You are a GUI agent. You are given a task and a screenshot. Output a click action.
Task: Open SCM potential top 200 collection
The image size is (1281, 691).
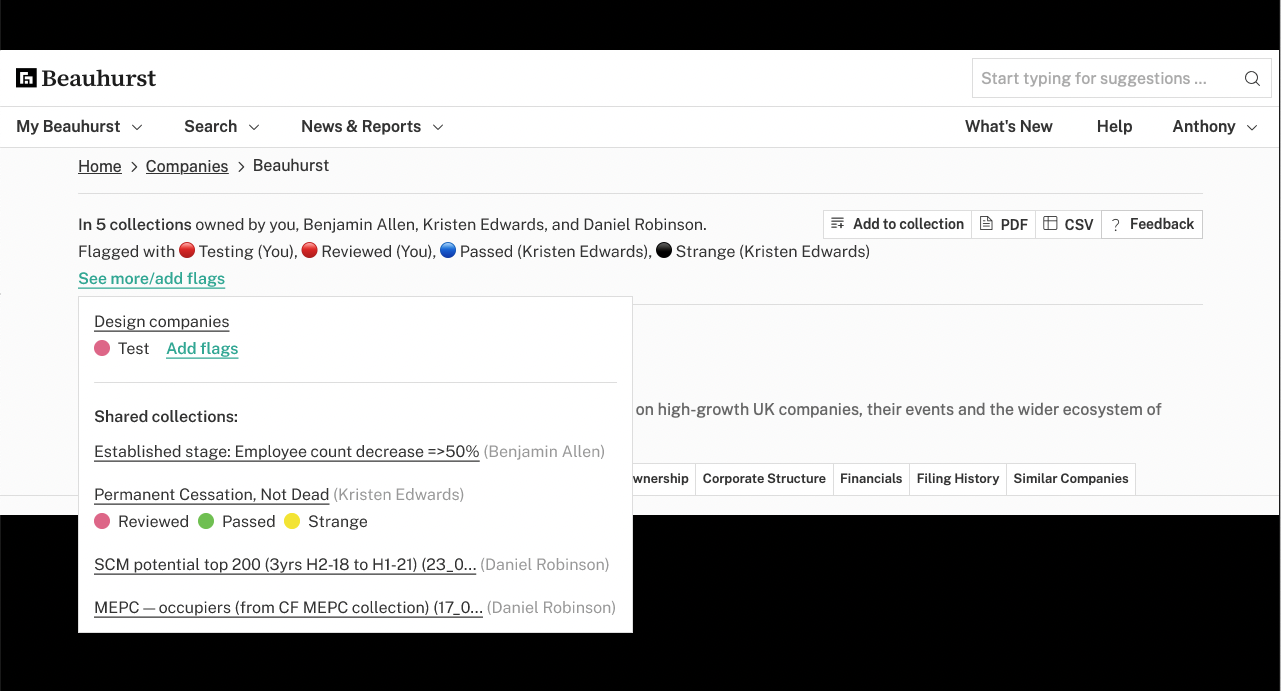tap(285, 565)
